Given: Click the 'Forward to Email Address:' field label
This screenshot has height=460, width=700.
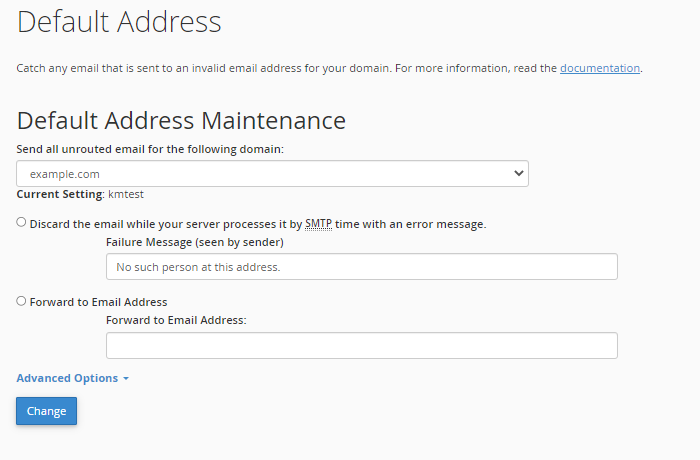Looking at the screenshot, I should [x=175, y=320].
